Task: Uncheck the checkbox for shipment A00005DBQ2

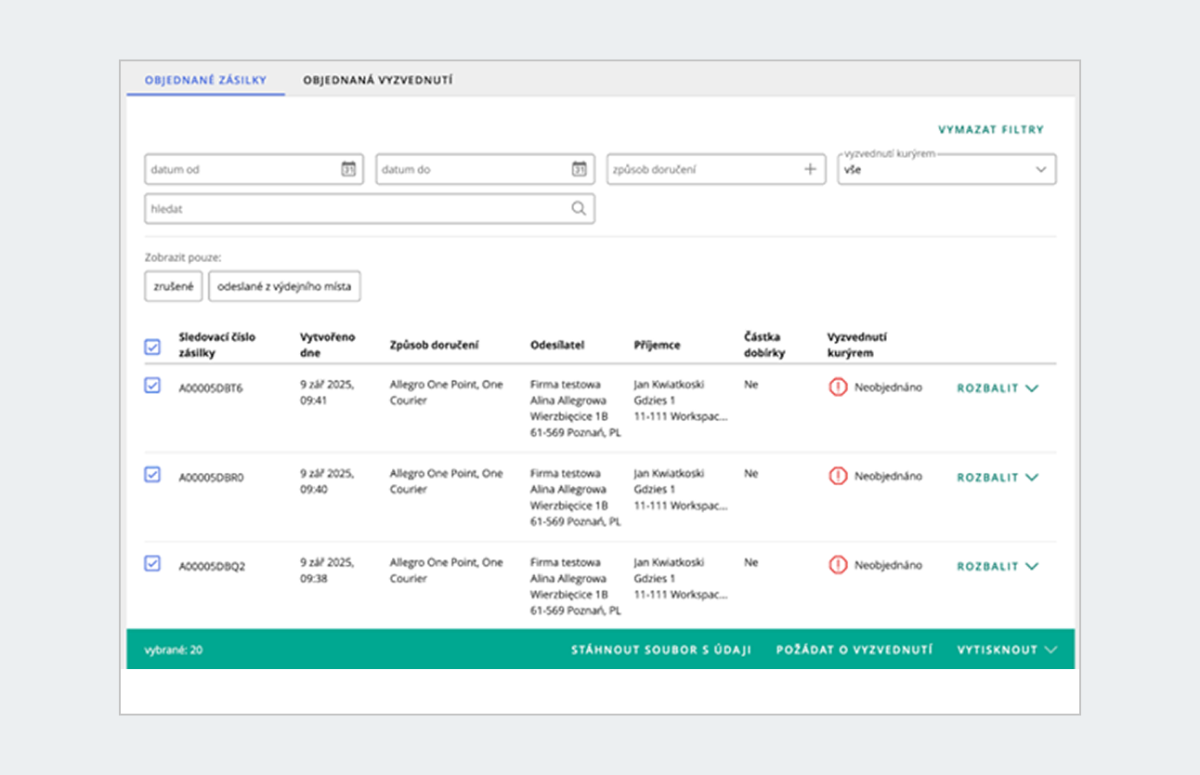Action: (x=152, y=564)
